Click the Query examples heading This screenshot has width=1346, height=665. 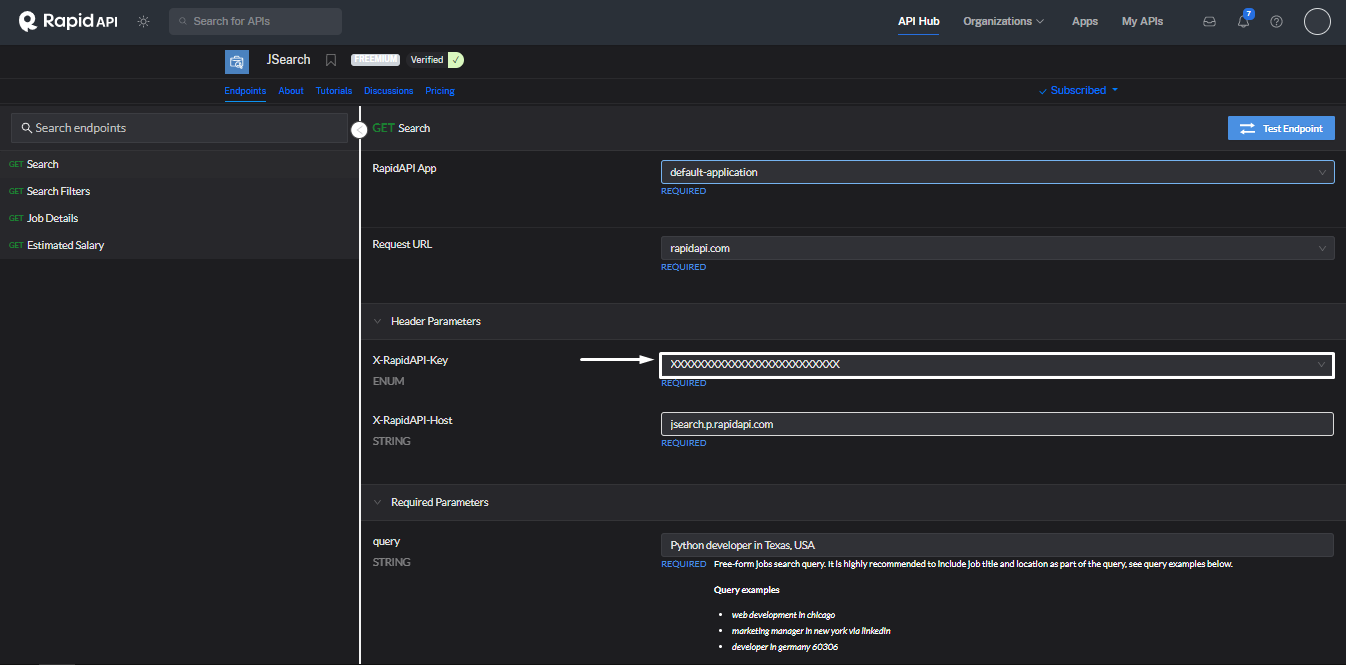(747, 590)
